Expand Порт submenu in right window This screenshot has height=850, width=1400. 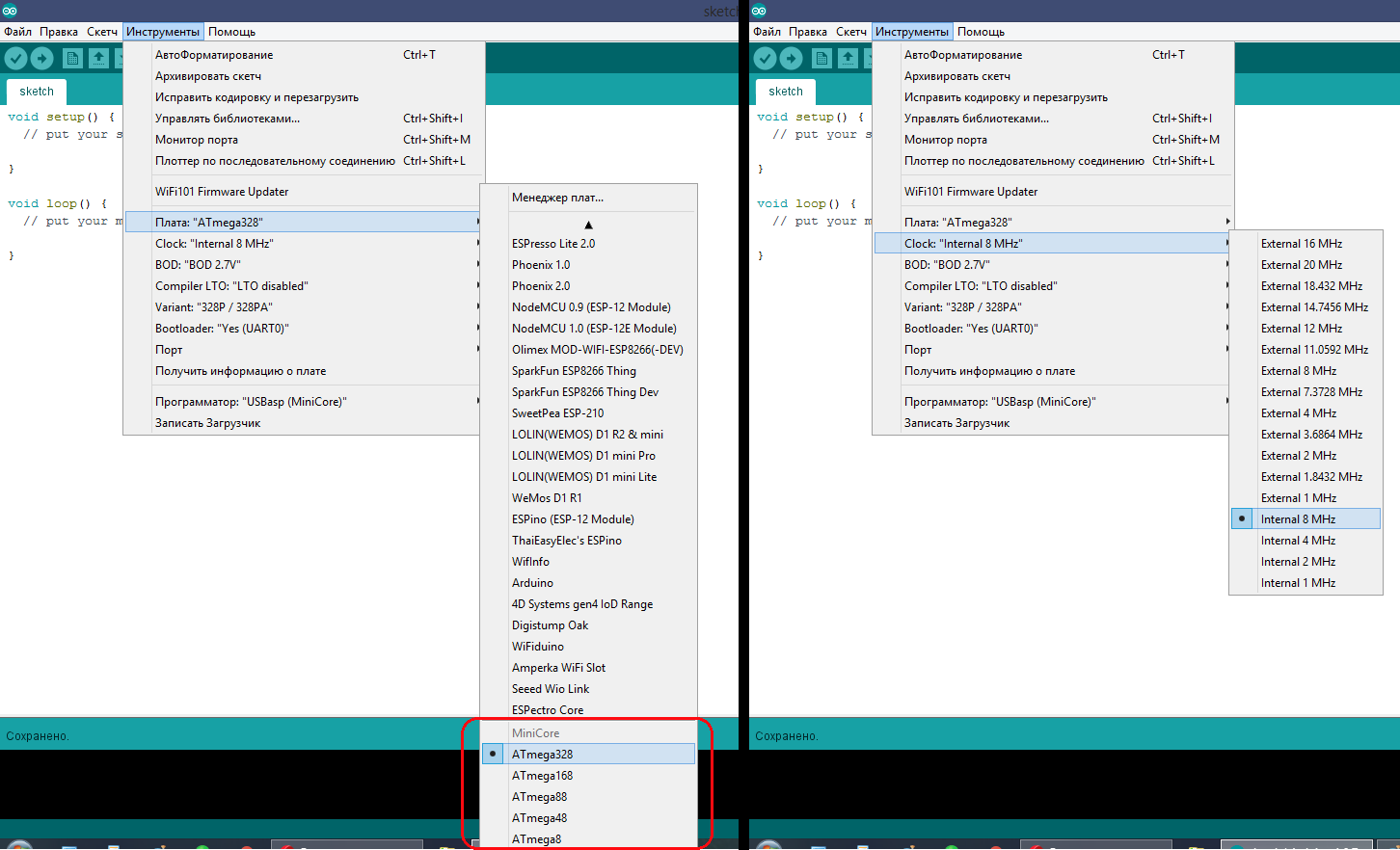pyautogui.click(x=1053, y=350)
